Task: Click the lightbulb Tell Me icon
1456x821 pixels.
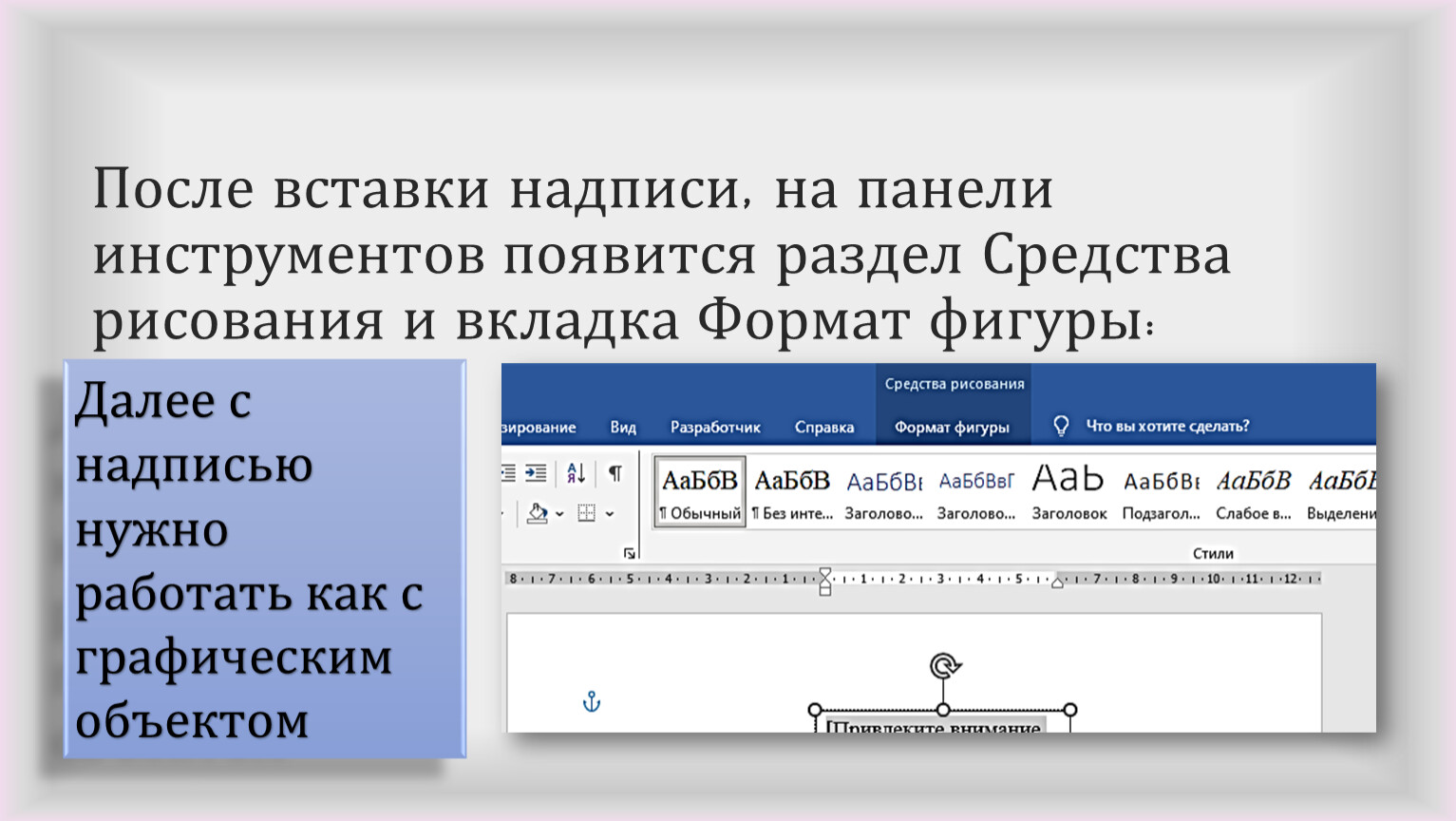Action: click(x=1061, y=427)
